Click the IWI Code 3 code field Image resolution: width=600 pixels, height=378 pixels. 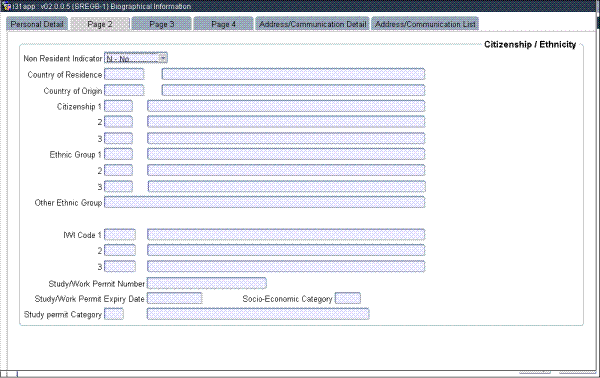pos(120,266)
